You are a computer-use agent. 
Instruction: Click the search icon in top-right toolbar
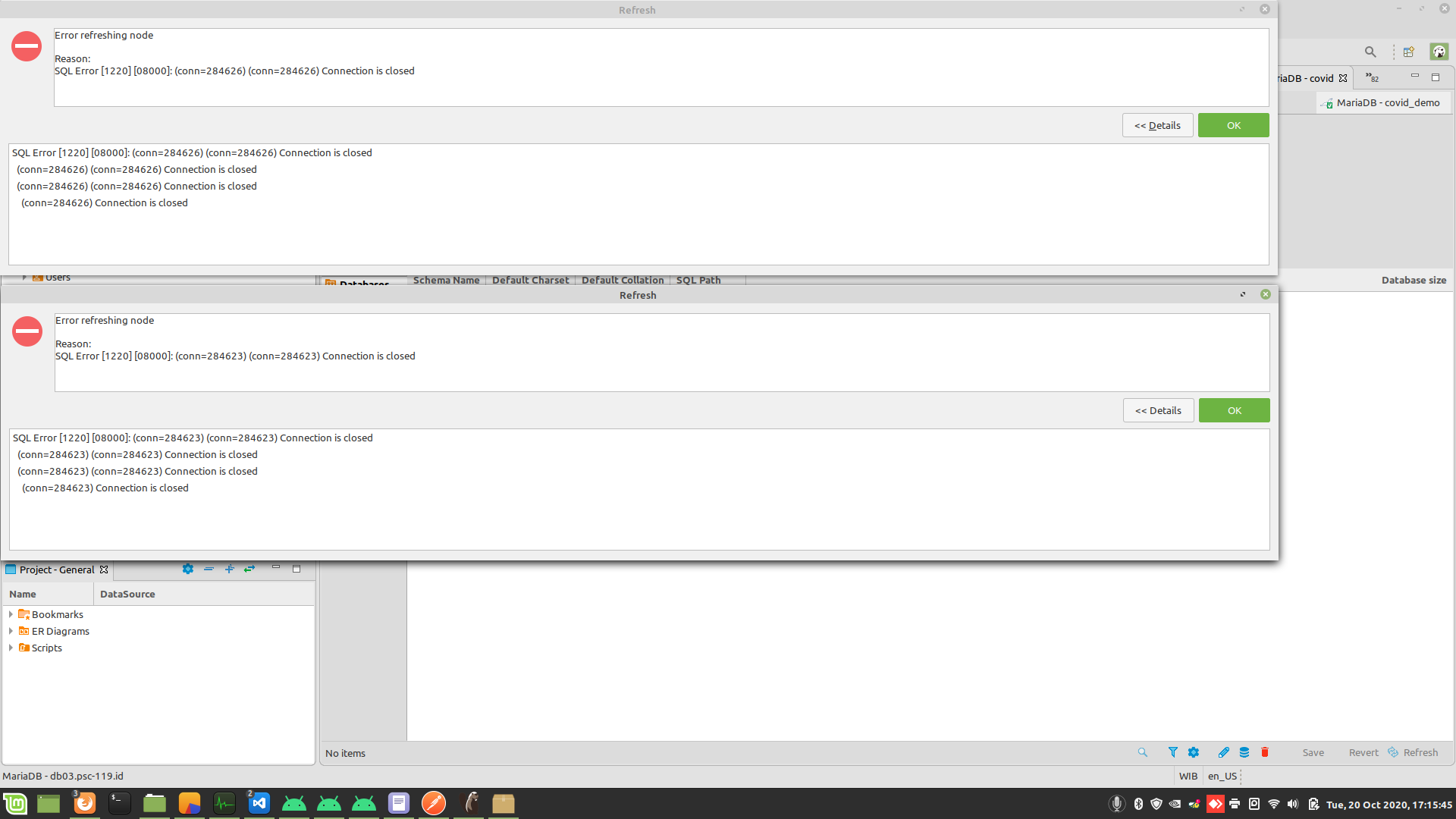[x=1370, y=52]
